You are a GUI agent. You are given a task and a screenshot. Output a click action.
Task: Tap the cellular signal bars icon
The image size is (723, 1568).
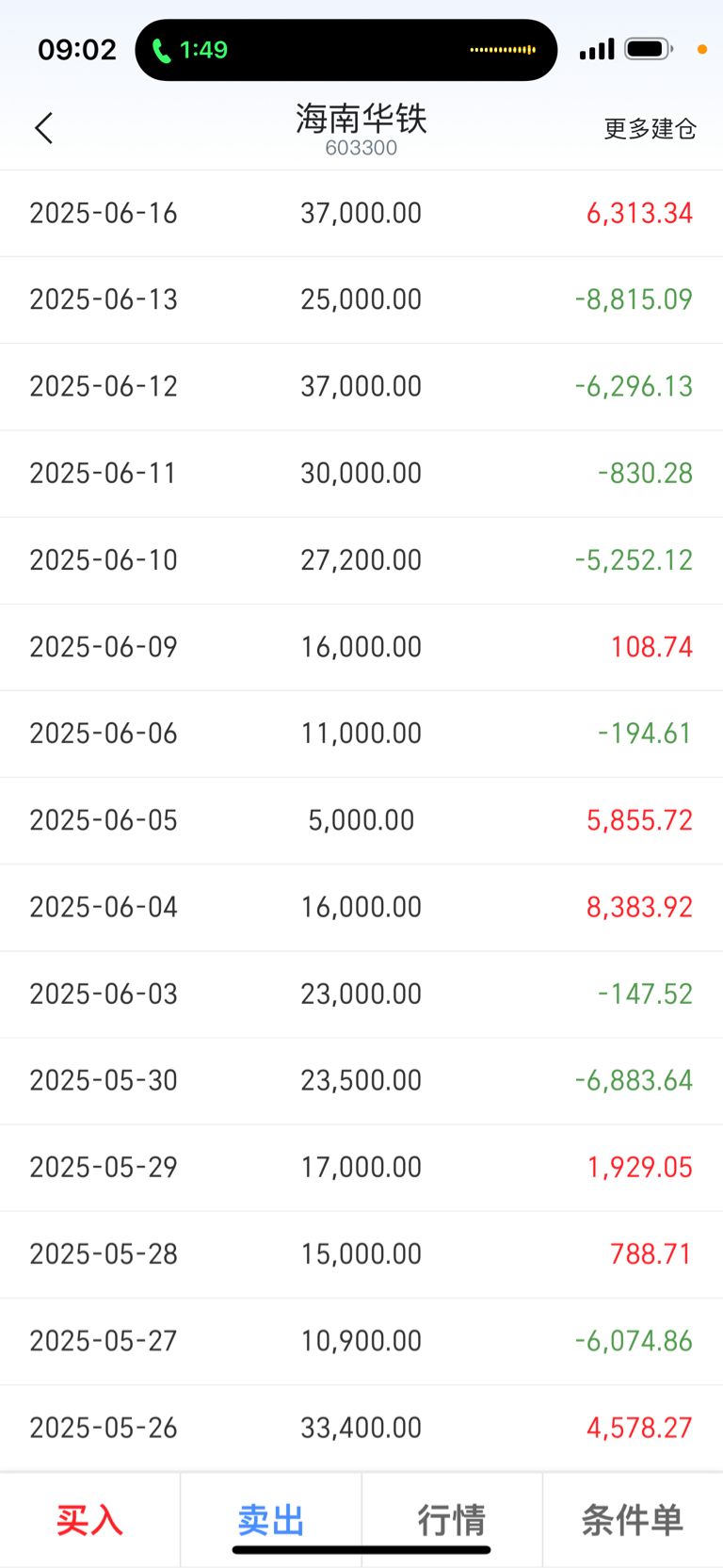pyautogui.click(x=597, y=49)
